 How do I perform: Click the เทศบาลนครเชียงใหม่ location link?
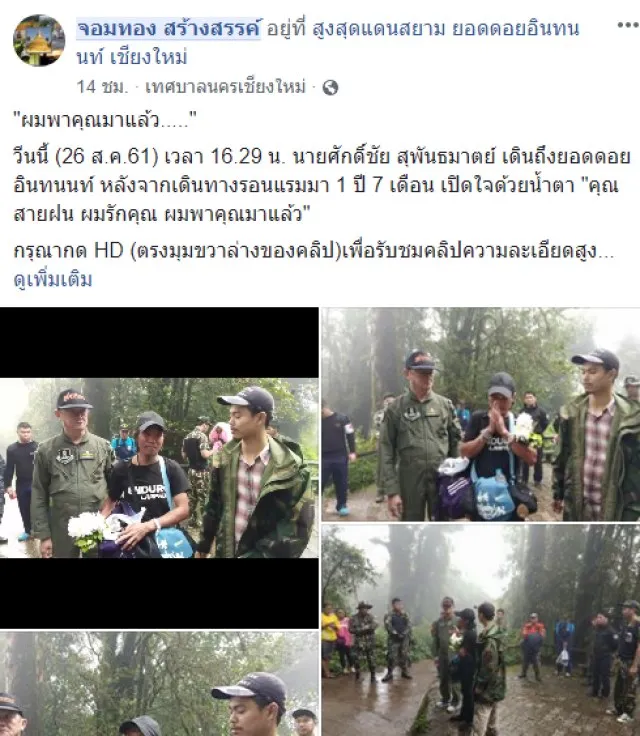[x=225, y=87]
